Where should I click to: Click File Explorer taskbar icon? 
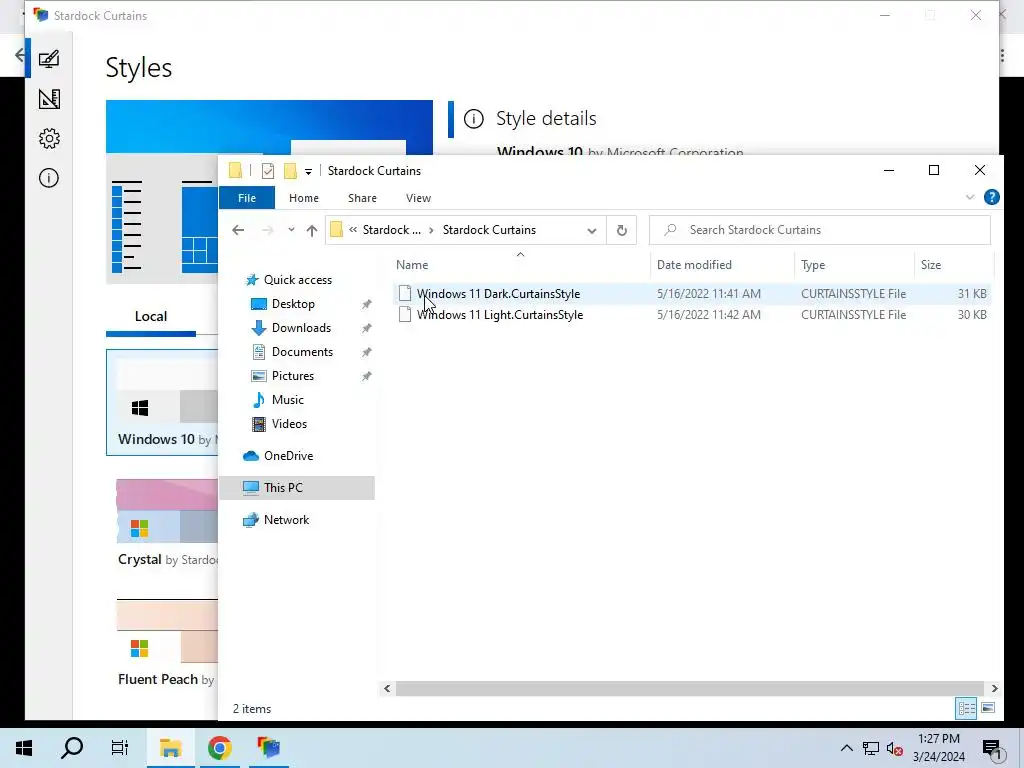pyautogui.click(x=170, y=748)
